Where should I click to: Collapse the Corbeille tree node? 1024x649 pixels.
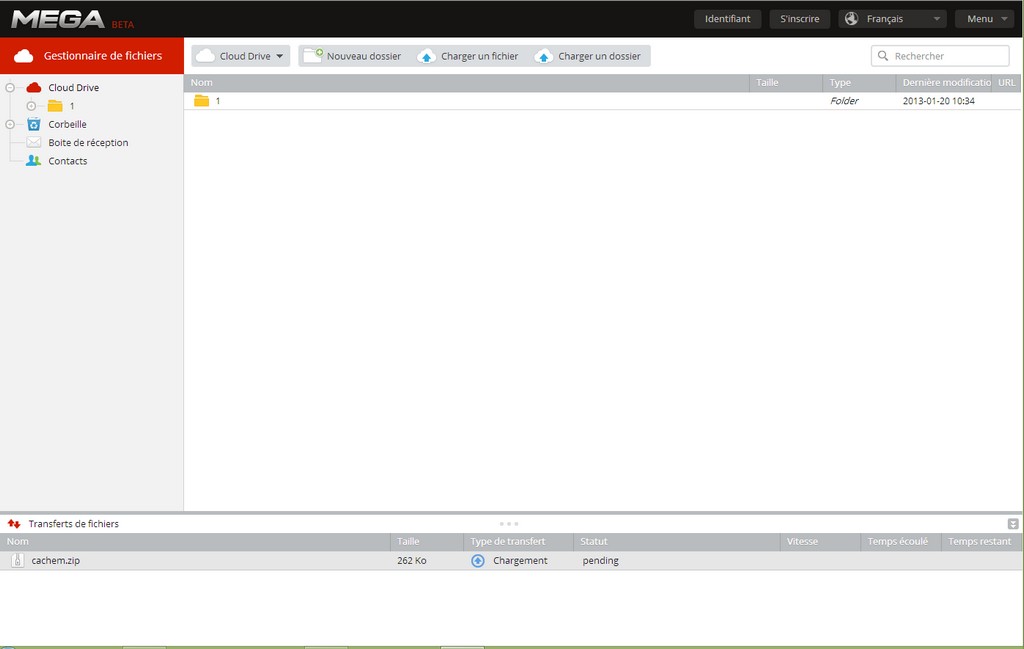point(10,124)
